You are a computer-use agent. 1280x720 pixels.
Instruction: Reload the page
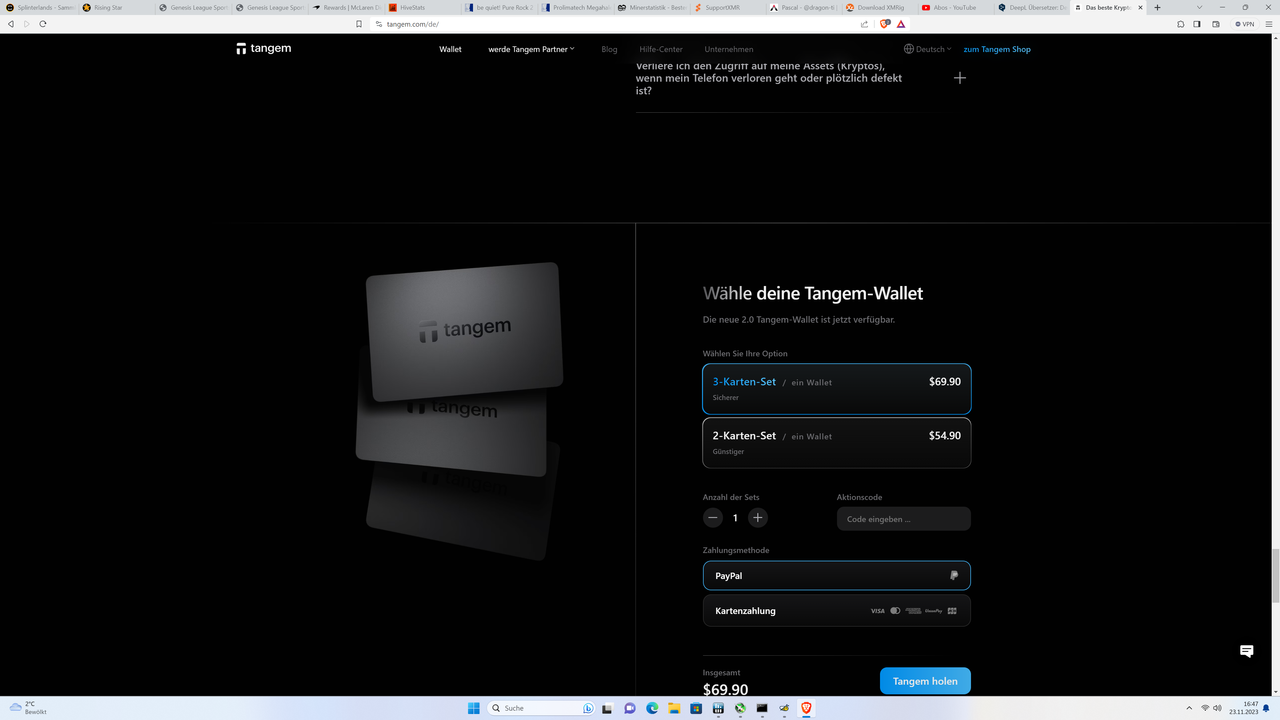[43, 24]
